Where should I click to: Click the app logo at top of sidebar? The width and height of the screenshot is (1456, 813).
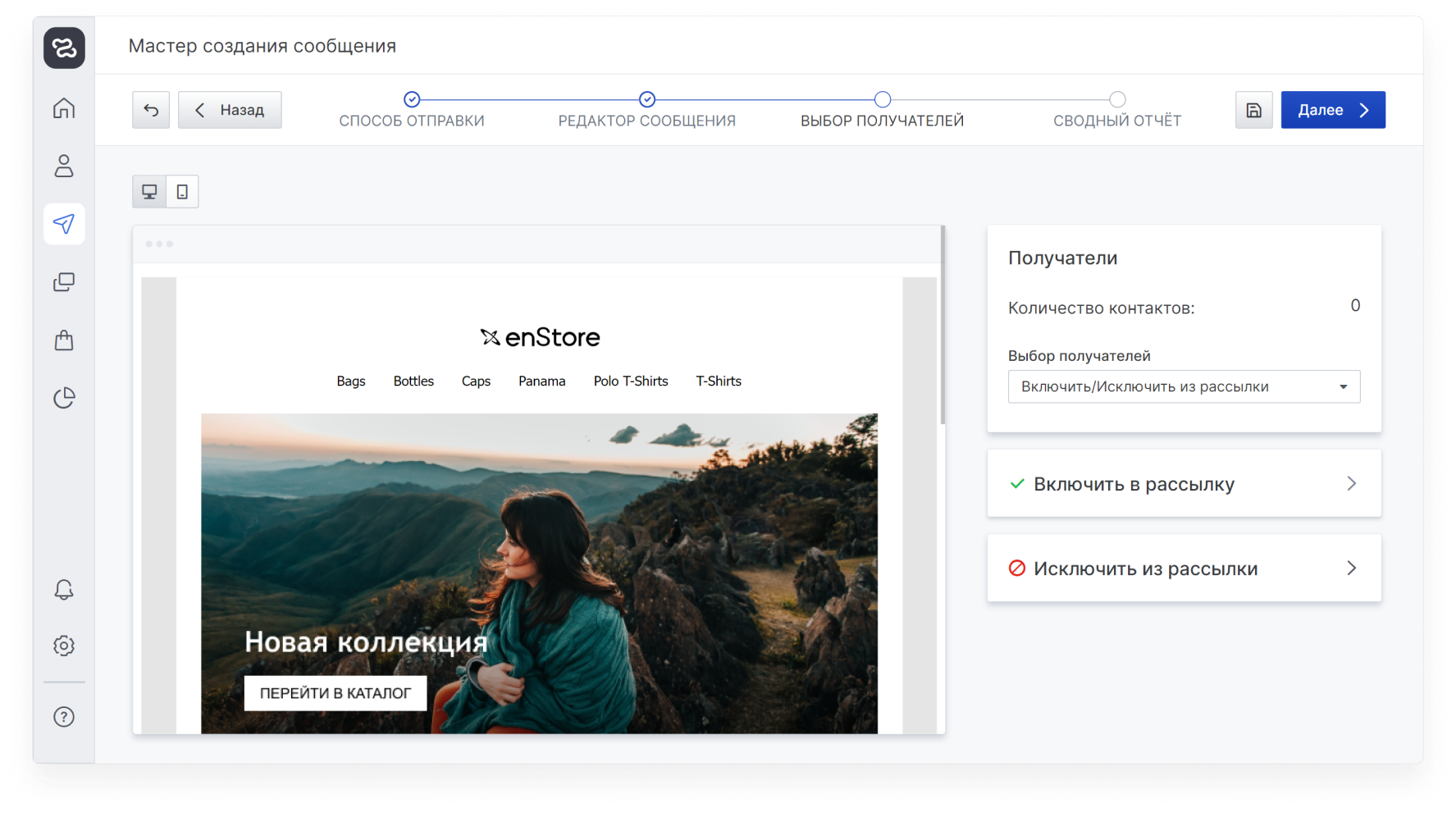tap(64, 48)
